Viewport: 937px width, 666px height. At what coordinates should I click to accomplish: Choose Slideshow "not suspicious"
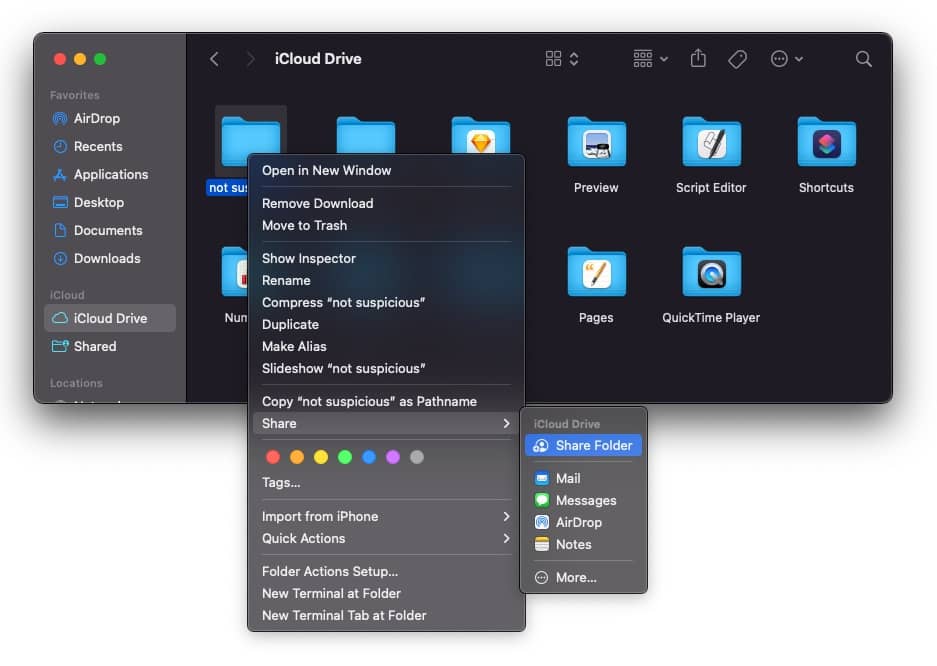coord(386,369)
